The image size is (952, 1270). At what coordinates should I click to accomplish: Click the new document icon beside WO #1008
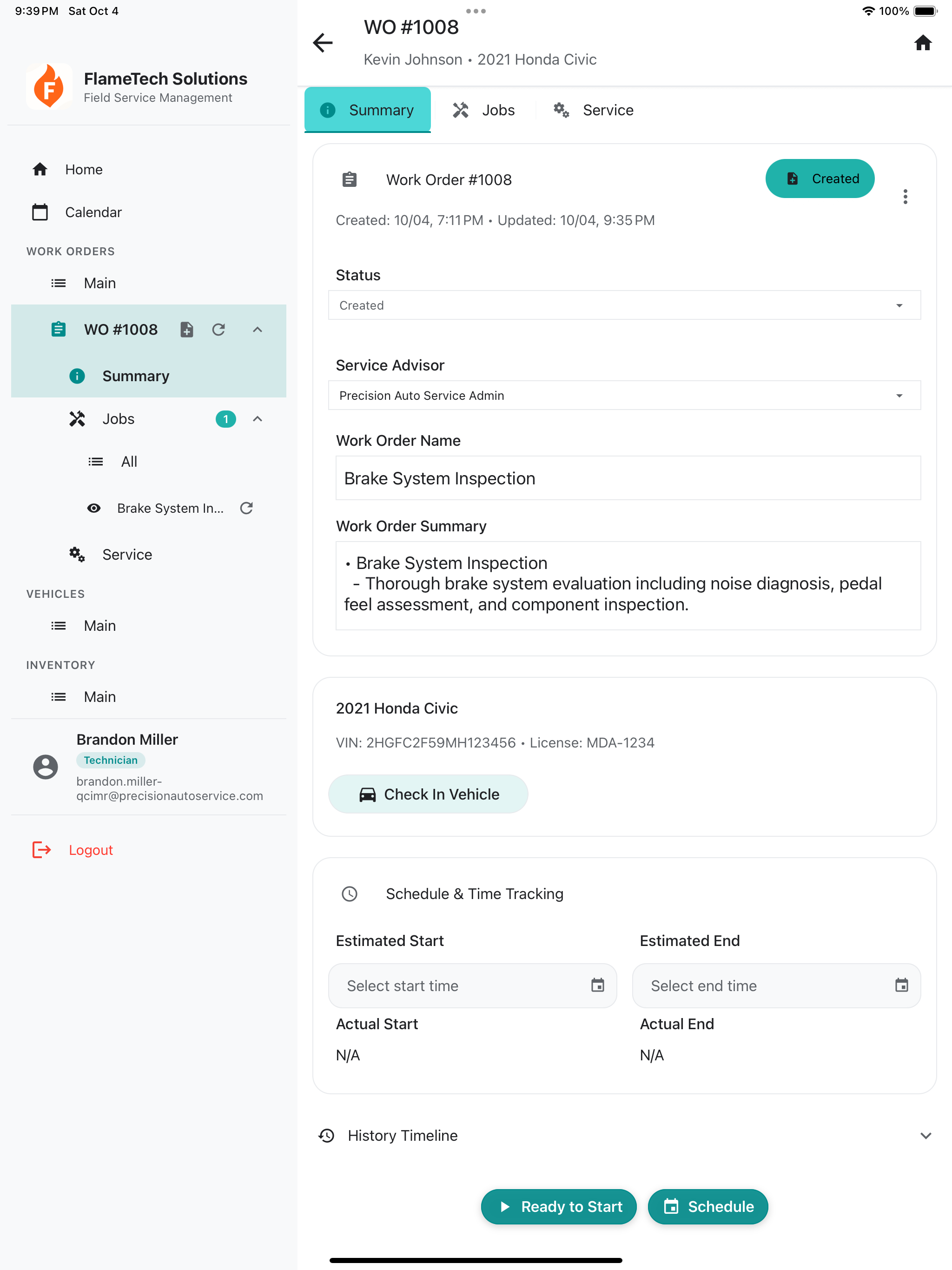pos(186,330)
